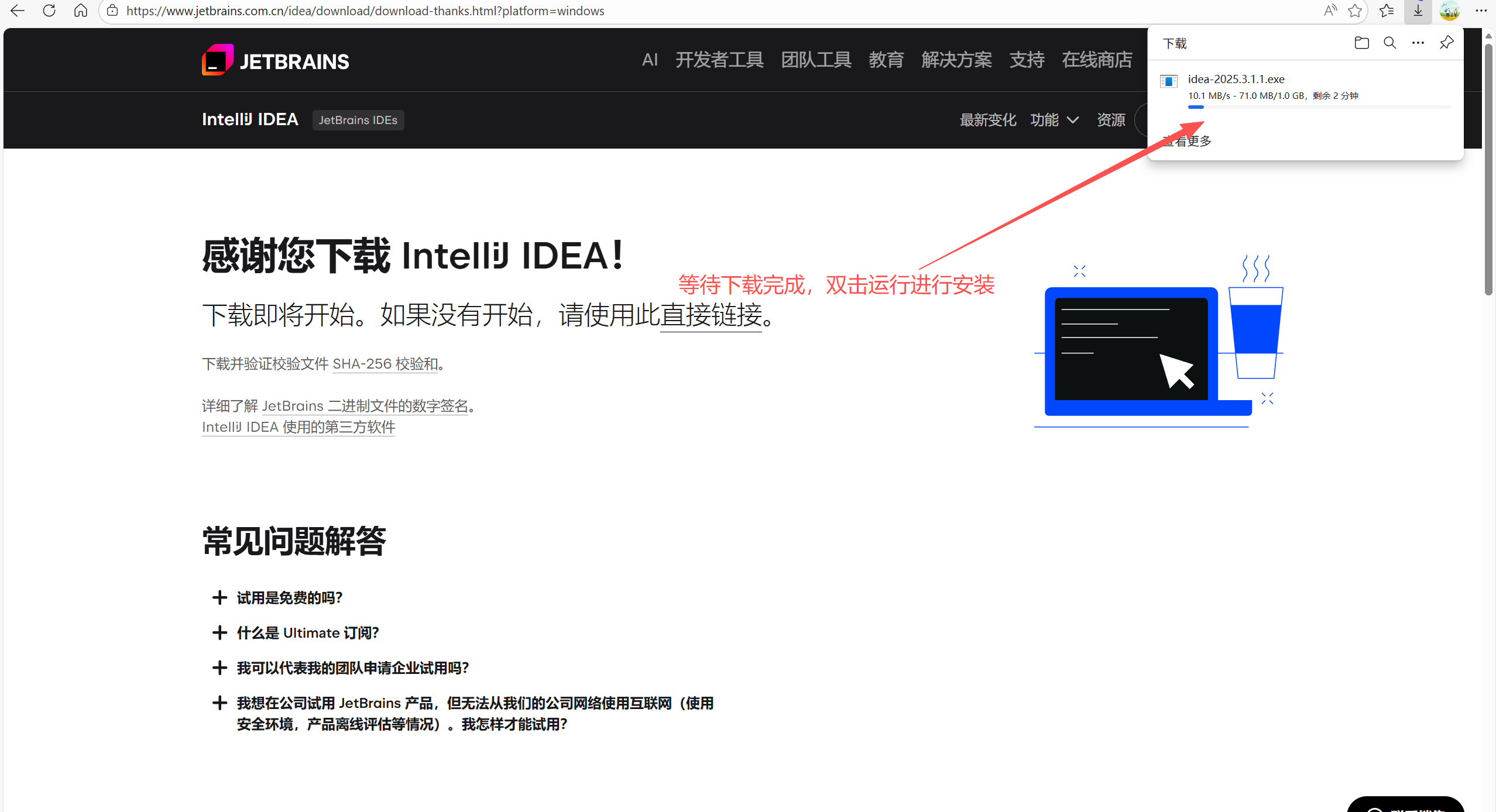
Task: Toggle read aloud icon in address bar
Action: tap(1330, 11)
